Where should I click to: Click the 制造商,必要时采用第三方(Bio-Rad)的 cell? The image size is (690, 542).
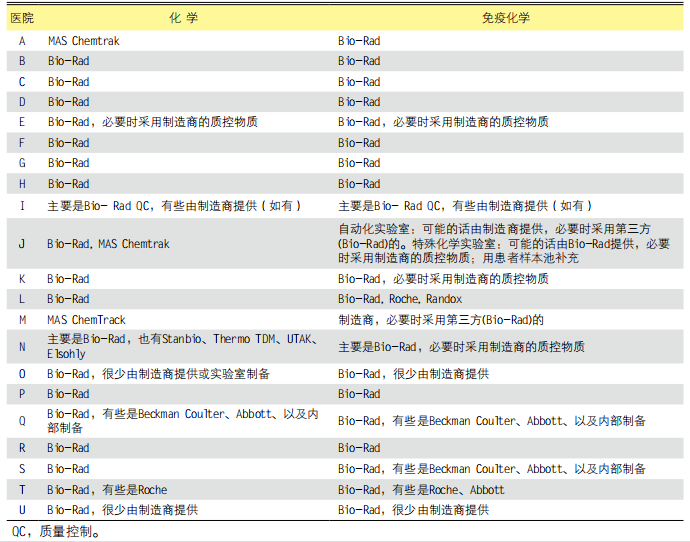[x=441, y=320]
